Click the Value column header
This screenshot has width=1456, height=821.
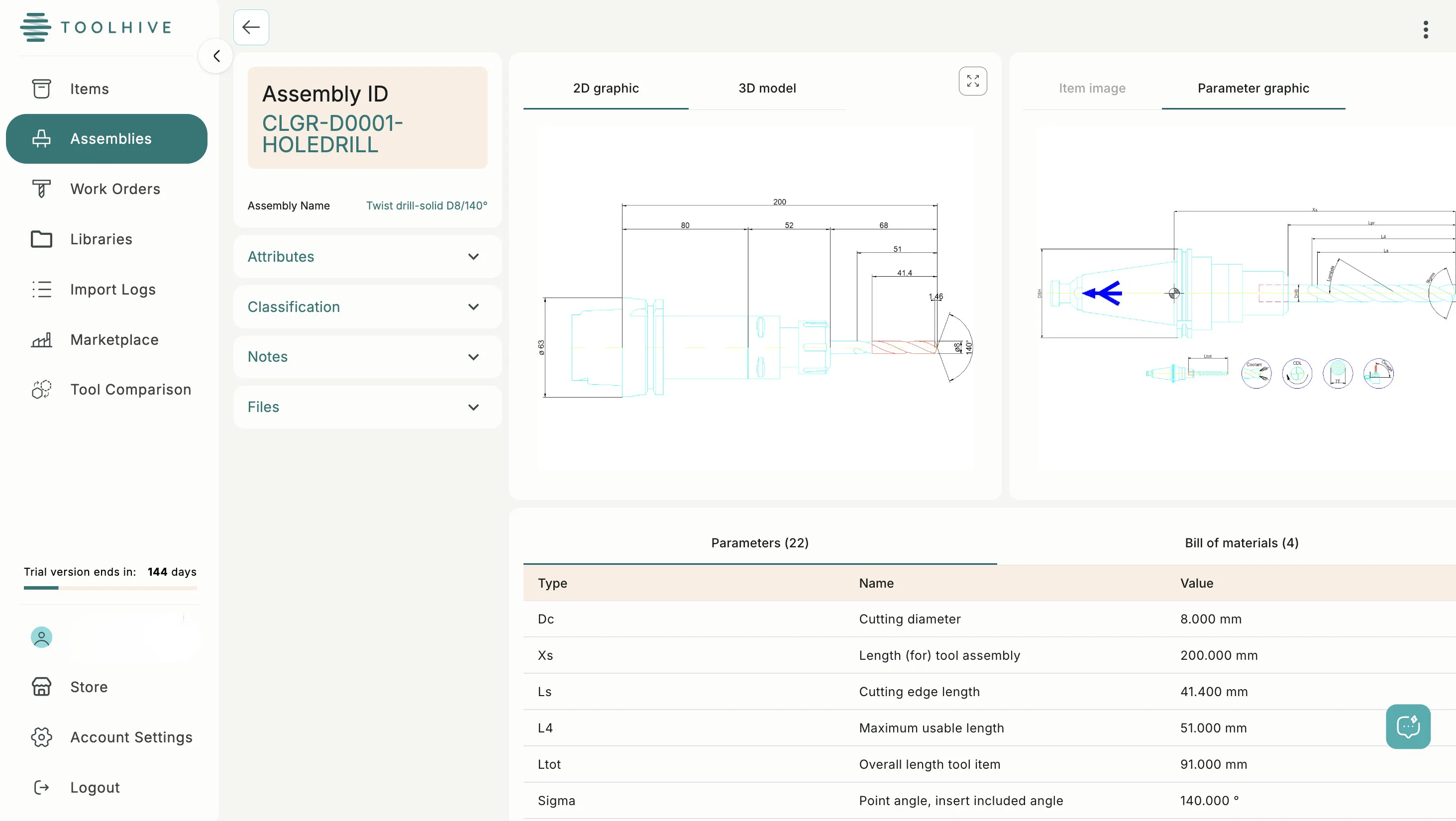1197,583
